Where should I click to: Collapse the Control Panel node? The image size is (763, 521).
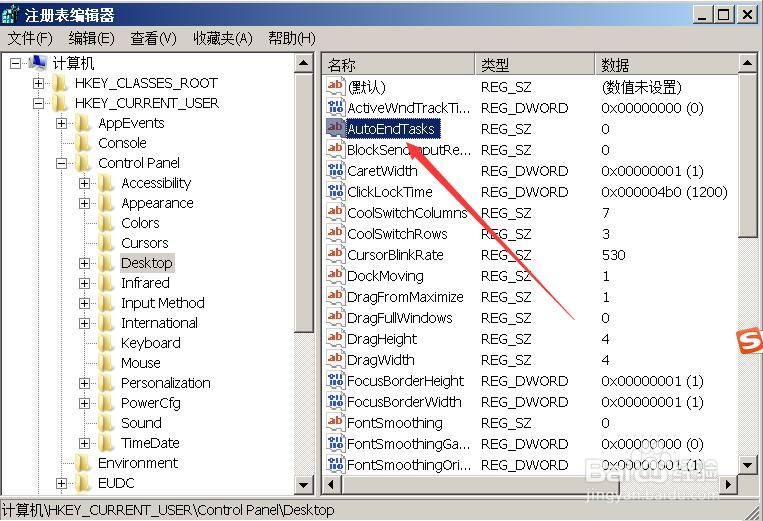[61, 163]
